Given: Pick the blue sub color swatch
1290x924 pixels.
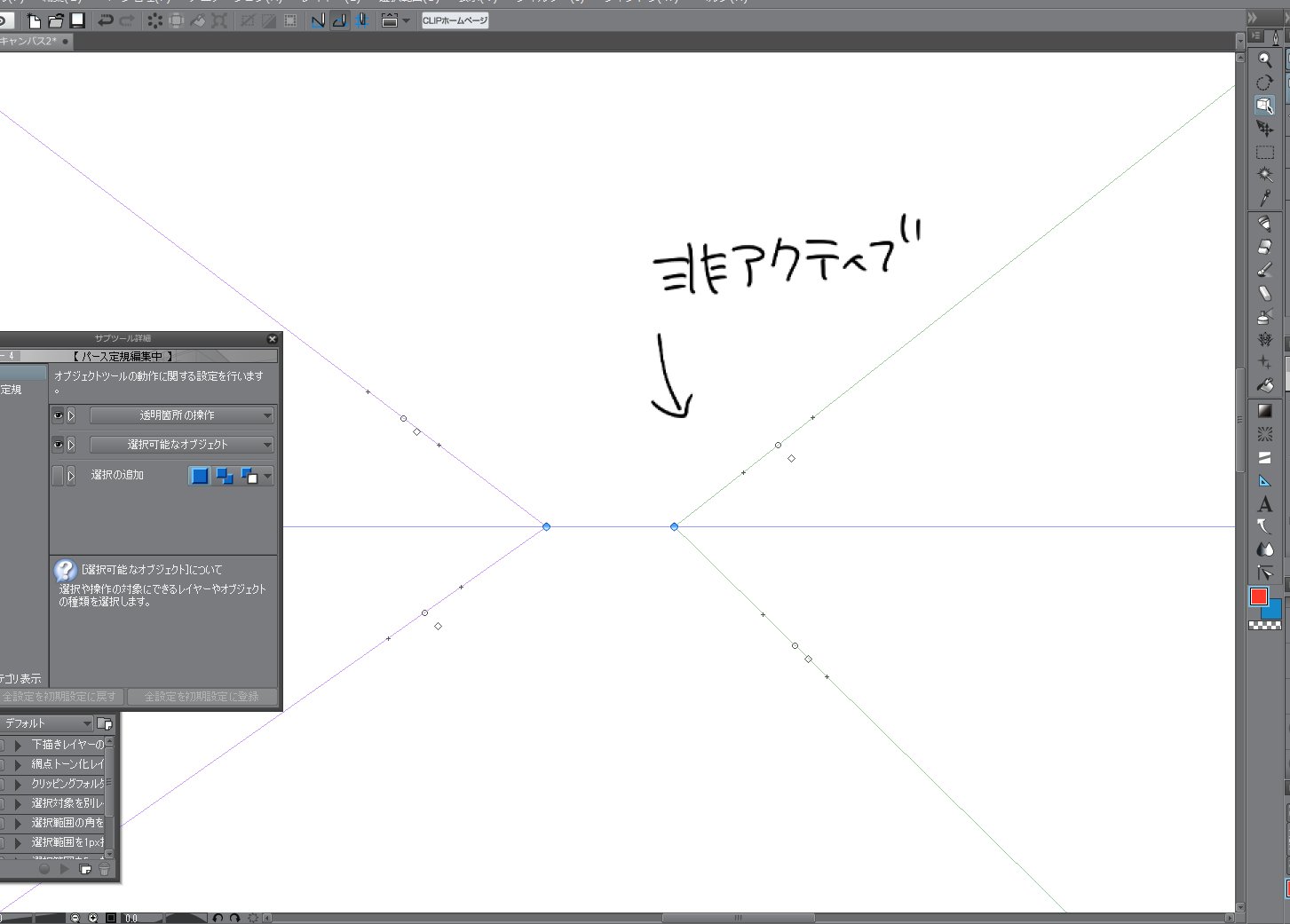Looking at the screenshot, I should (1274, 611).
